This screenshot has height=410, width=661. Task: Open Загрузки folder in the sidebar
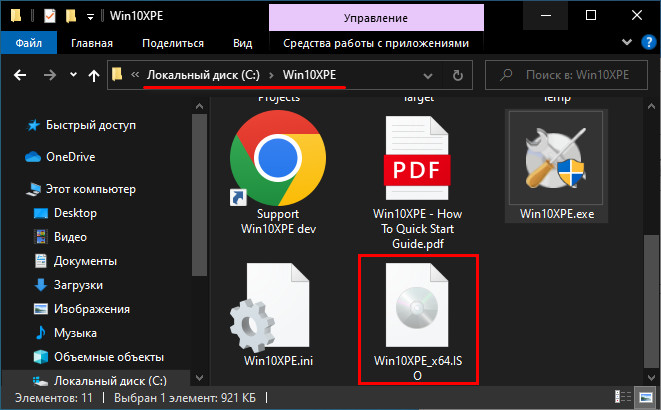tap(79, 285)
